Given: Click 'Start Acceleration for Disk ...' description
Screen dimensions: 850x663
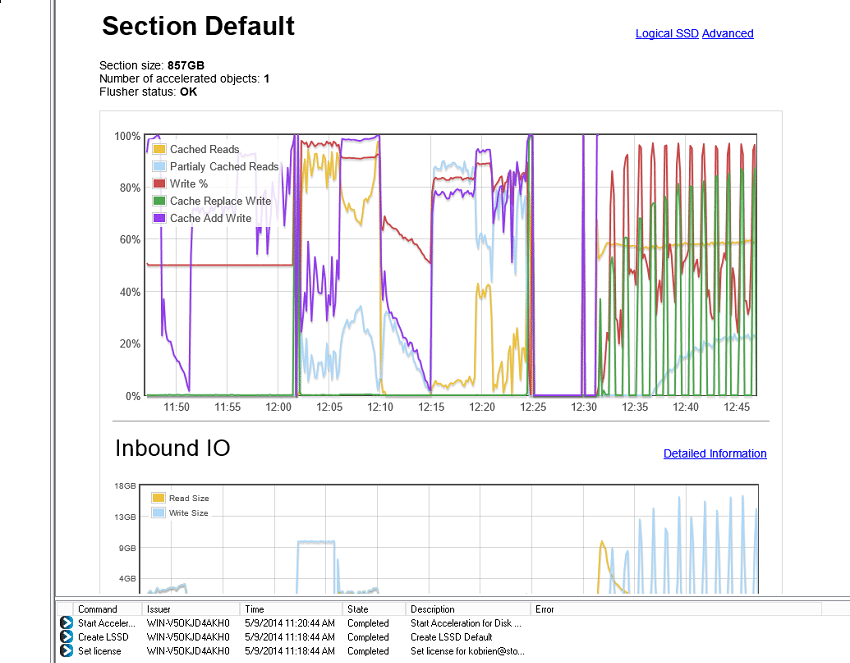Looking at the screenshot, I should pos(466,623).
